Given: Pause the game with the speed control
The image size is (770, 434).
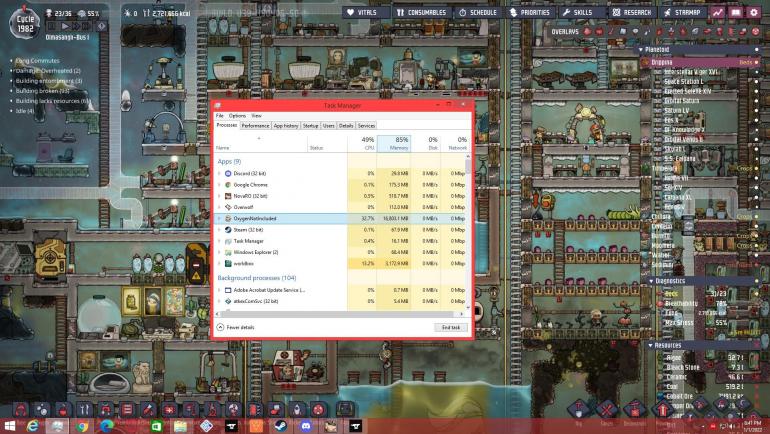Looking at the screenshot, I should pos(52,26).
